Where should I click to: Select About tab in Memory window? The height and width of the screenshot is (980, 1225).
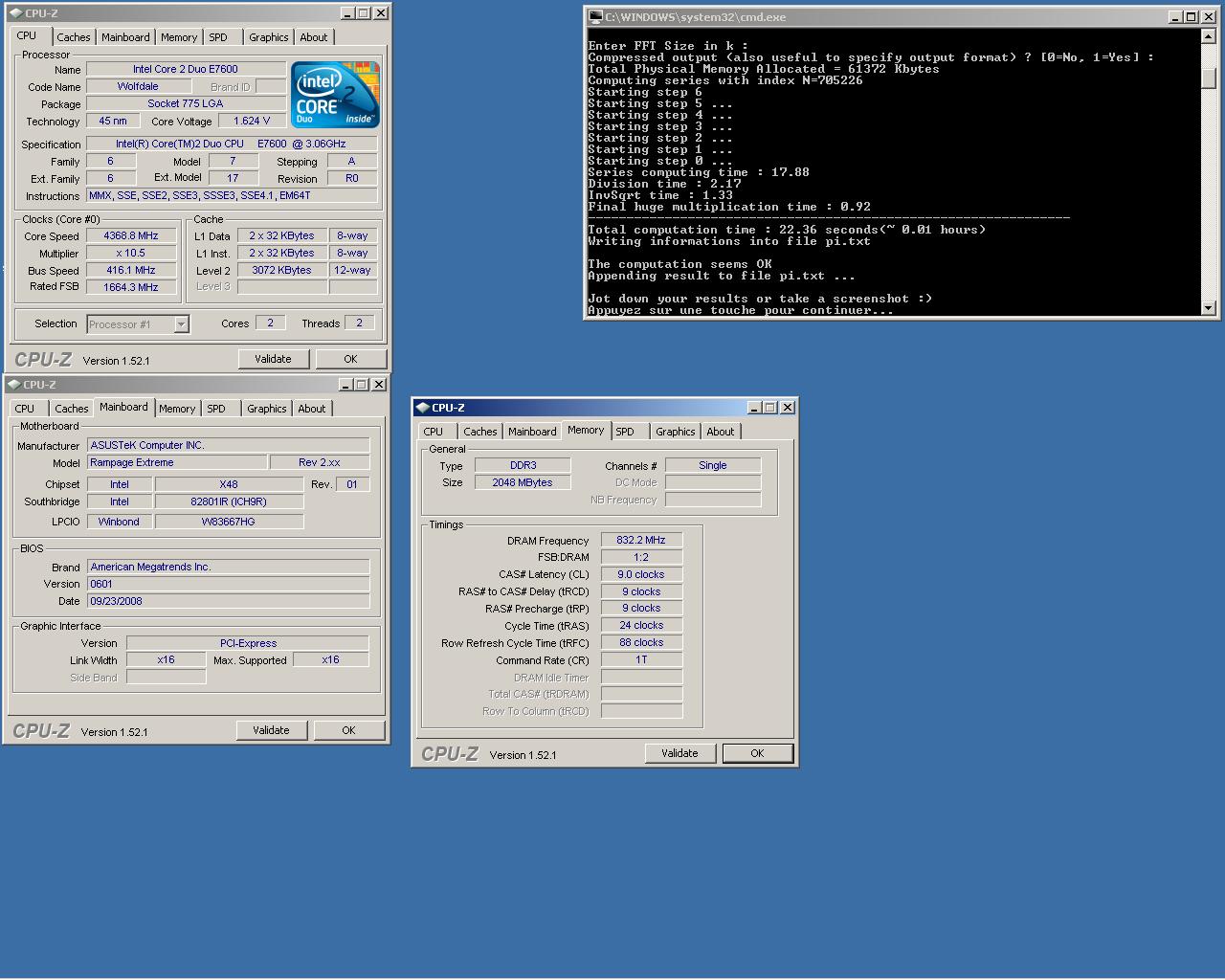click(720, 432)
